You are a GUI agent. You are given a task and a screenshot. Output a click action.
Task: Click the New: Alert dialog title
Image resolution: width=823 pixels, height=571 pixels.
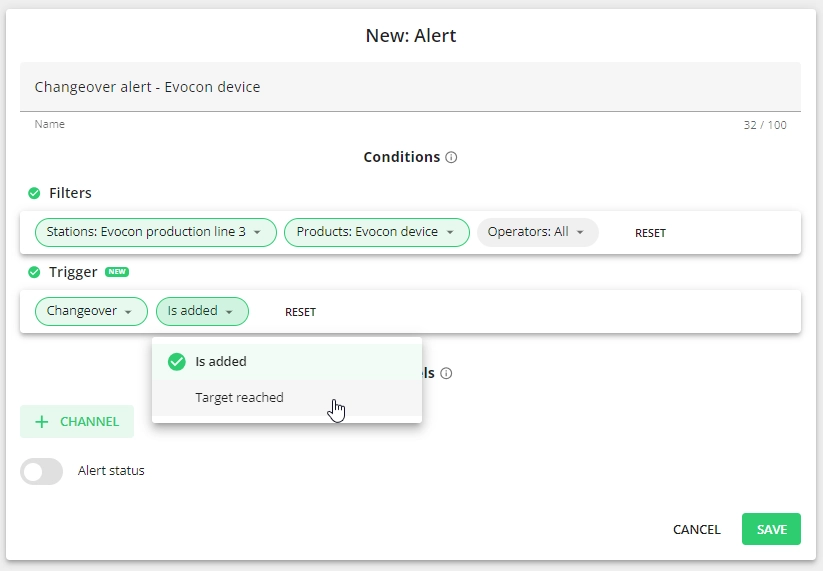pos(411,36)
